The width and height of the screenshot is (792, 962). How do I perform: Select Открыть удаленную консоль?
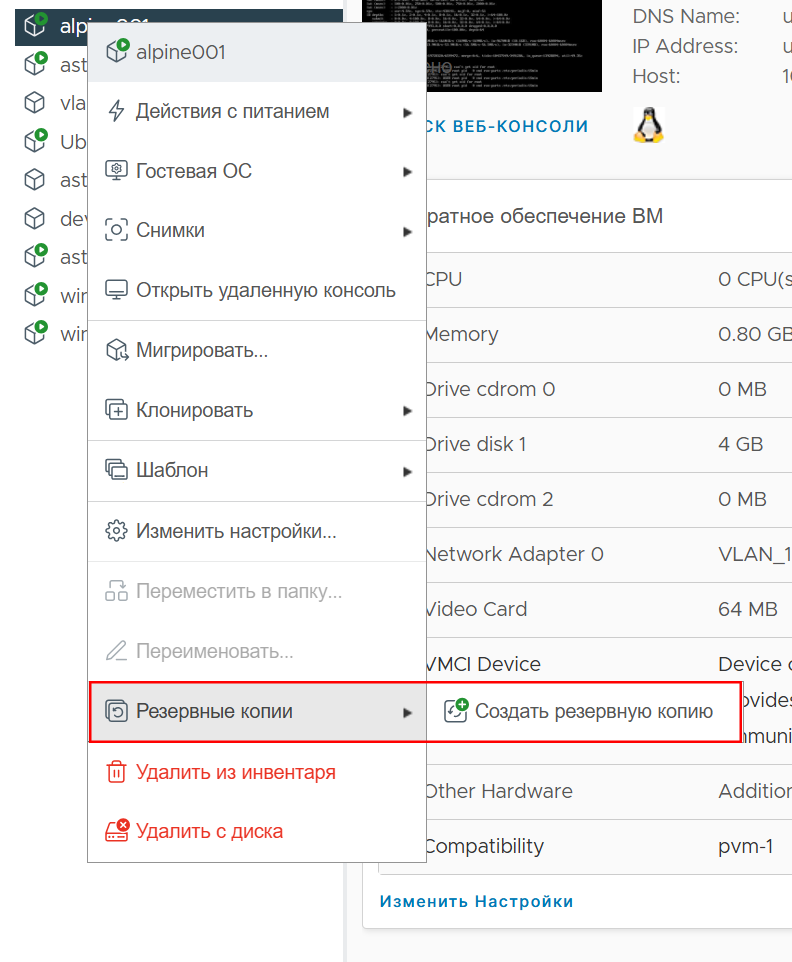[257, 290]
